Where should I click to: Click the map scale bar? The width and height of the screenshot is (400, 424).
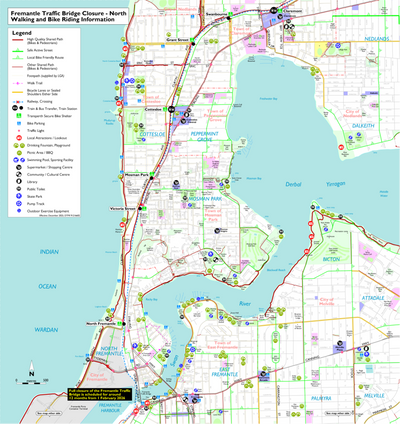click(x=32, y=383)
